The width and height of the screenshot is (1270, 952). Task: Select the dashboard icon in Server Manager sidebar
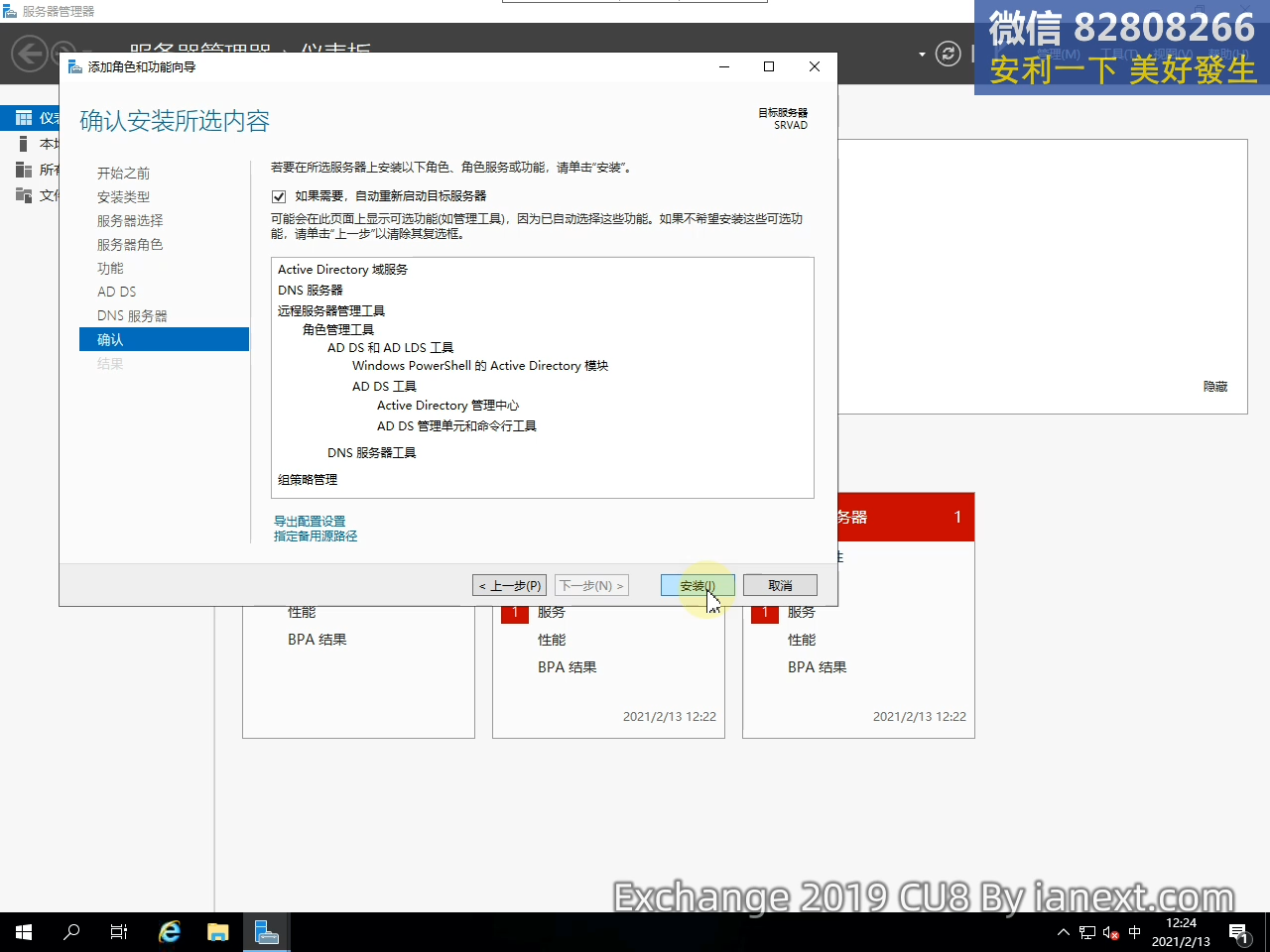pos(24,118)
